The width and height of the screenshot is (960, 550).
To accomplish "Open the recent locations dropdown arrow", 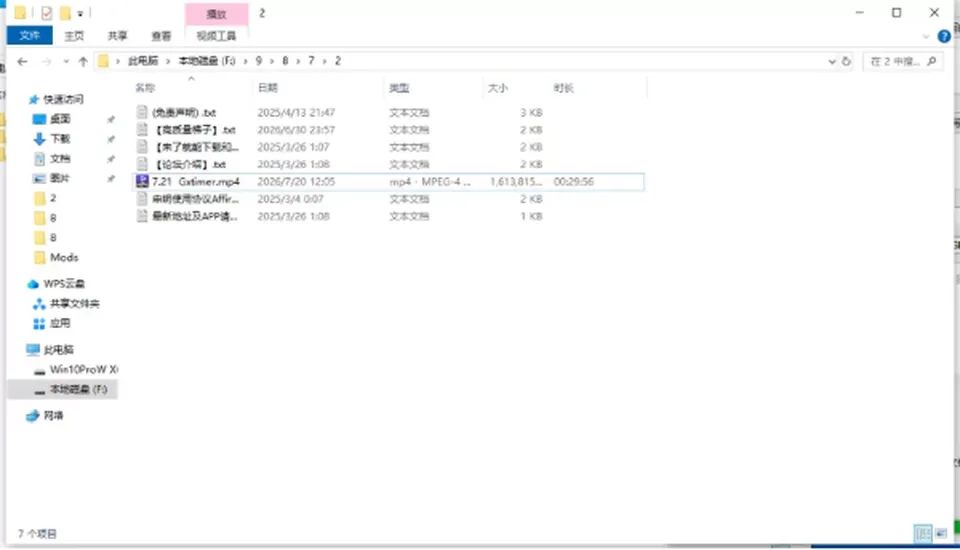I will [x=66, y=61].
